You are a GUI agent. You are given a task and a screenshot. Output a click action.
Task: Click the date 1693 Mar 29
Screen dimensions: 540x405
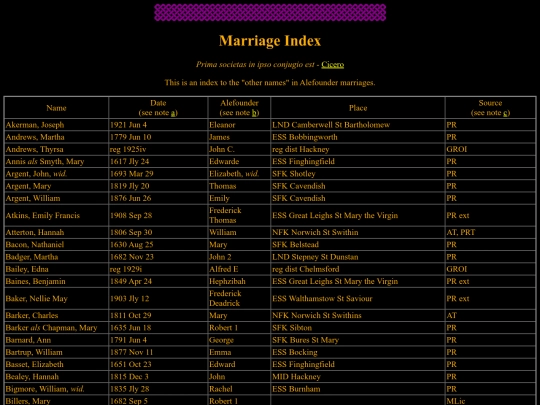132,174
